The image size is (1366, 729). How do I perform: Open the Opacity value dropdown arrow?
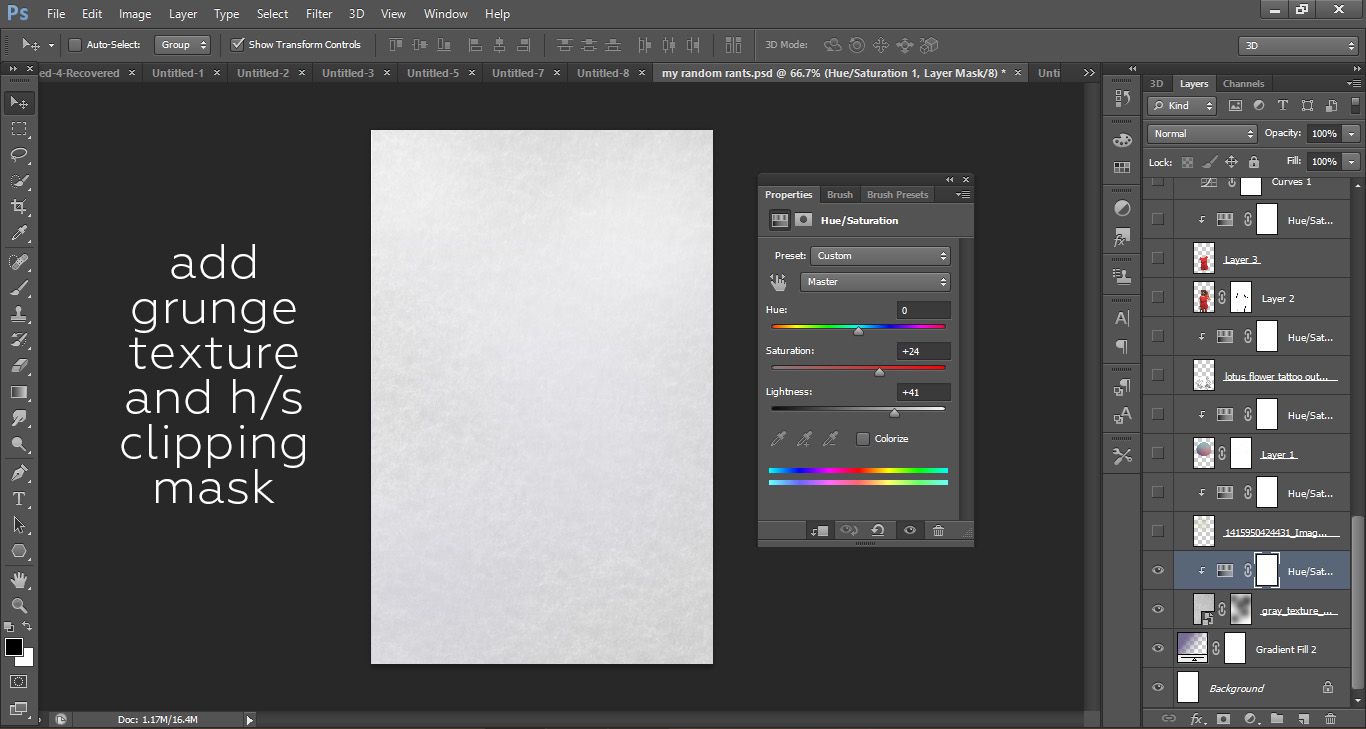pos(1352,133)
